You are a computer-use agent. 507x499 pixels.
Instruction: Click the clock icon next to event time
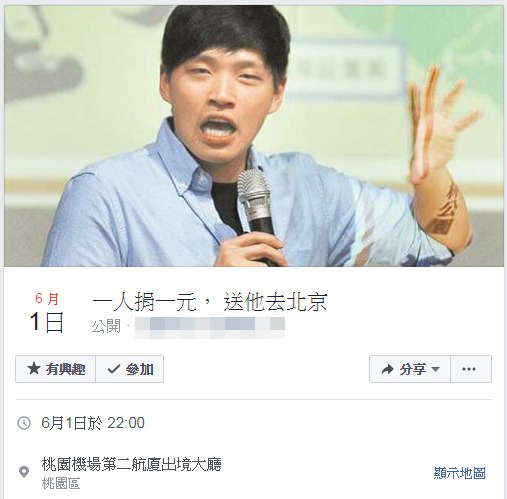[24, 423]
